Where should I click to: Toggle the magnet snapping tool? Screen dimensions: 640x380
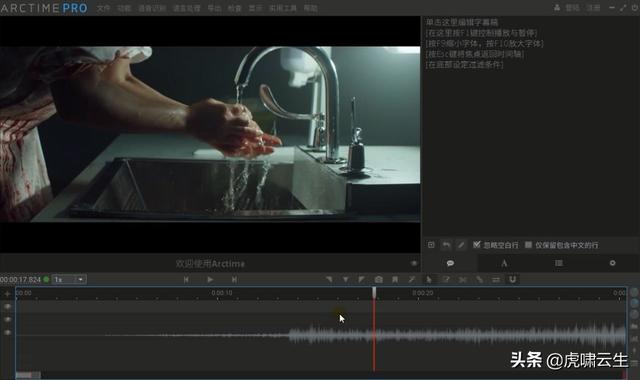coord(513,280)
